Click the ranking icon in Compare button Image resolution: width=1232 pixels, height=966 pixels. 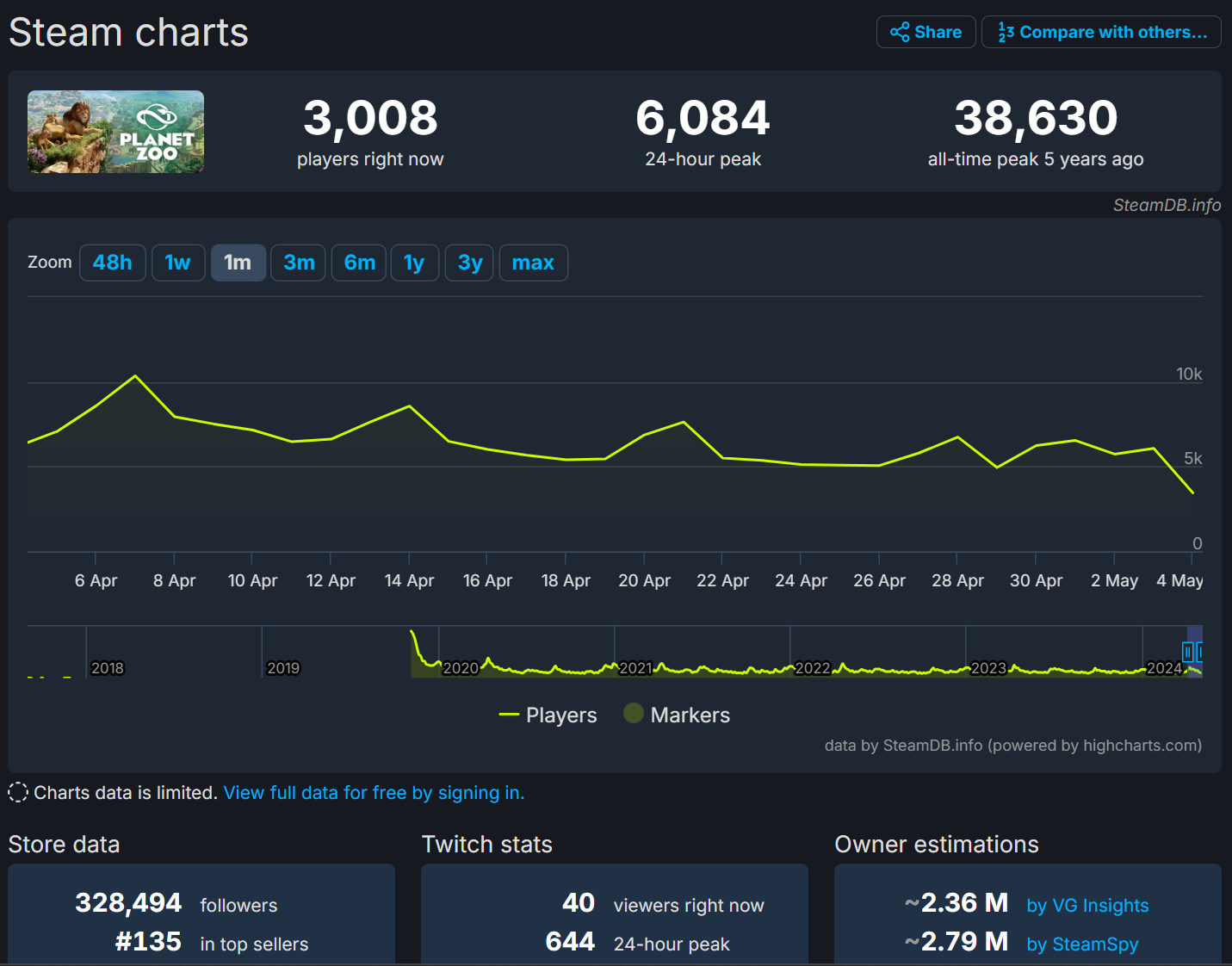tap(1006, 32)
